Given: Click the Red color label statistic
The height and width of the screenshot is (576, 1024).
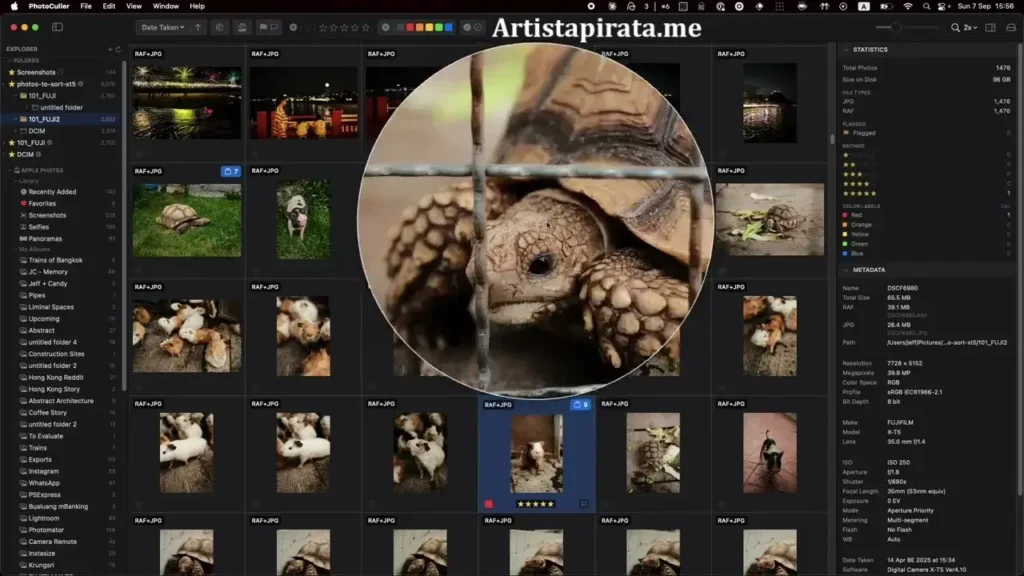Looking at the screenshot, I should [x=926, y=215].
